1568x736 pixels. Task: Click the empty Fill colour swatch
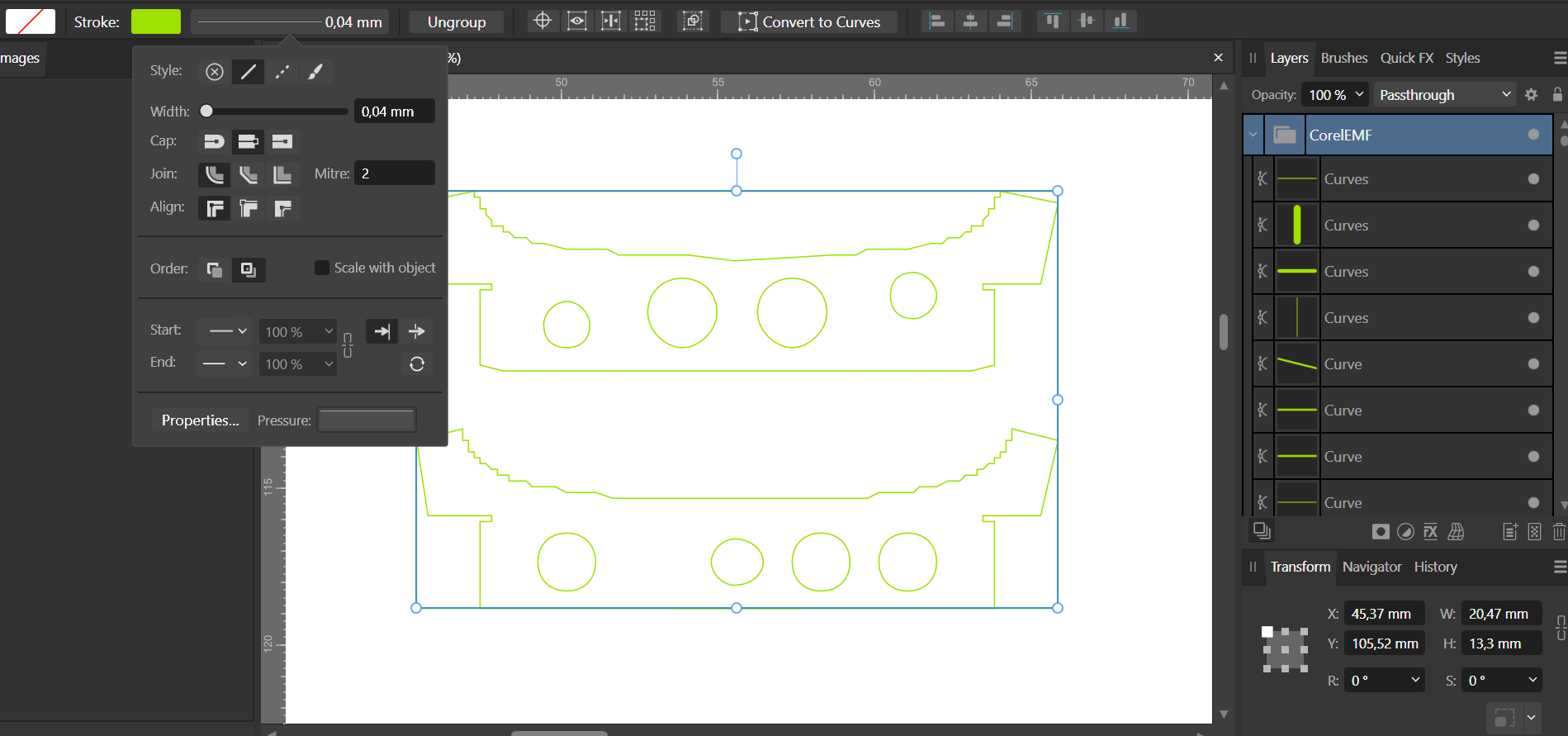31,21
